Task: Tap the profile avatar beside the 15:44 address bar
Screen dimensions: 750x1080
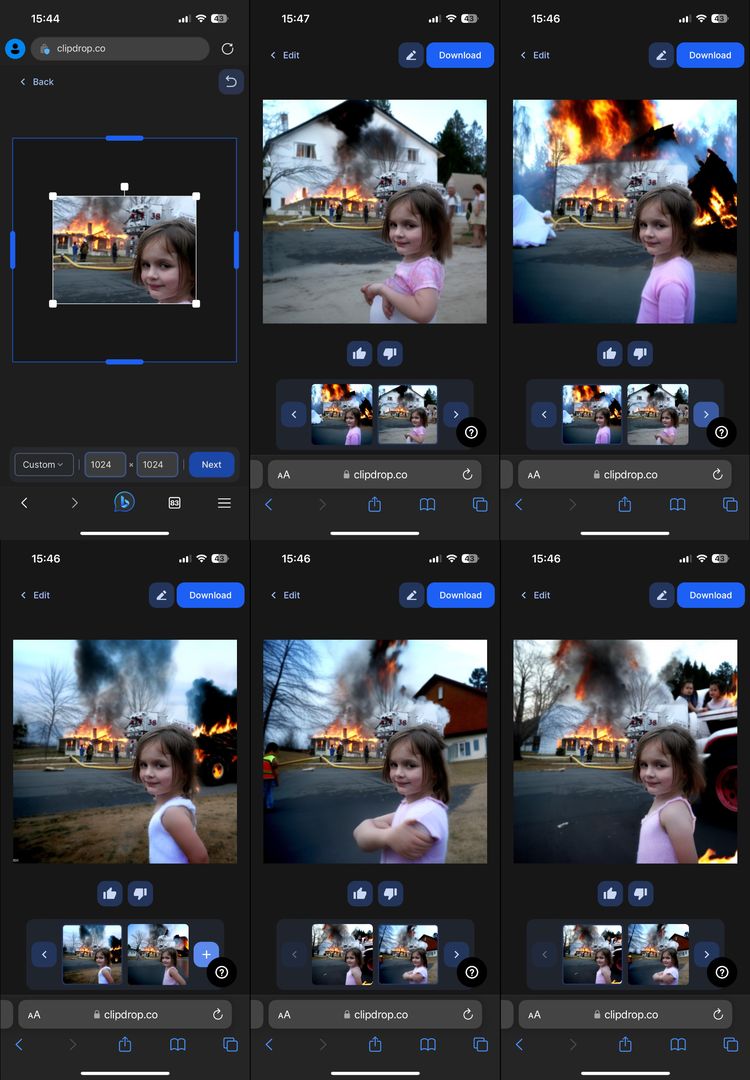Action: pyautogui.click(x=15, y=48)
